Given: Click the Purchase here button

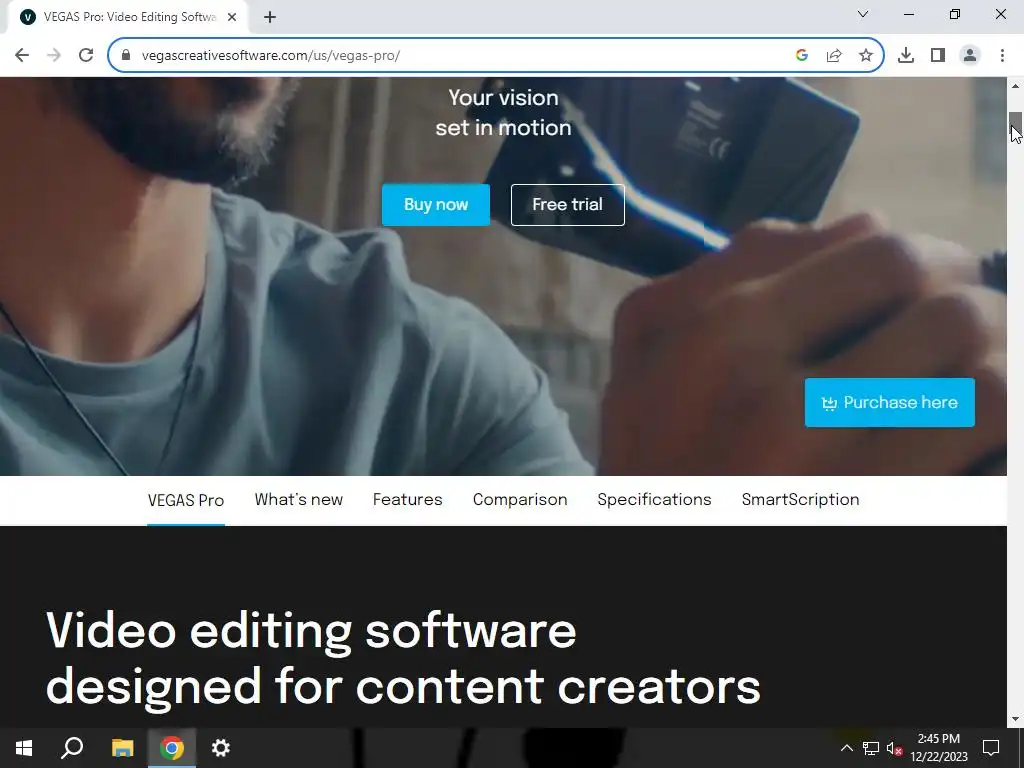Looking at the screenshot, I should tap(889, 402).
